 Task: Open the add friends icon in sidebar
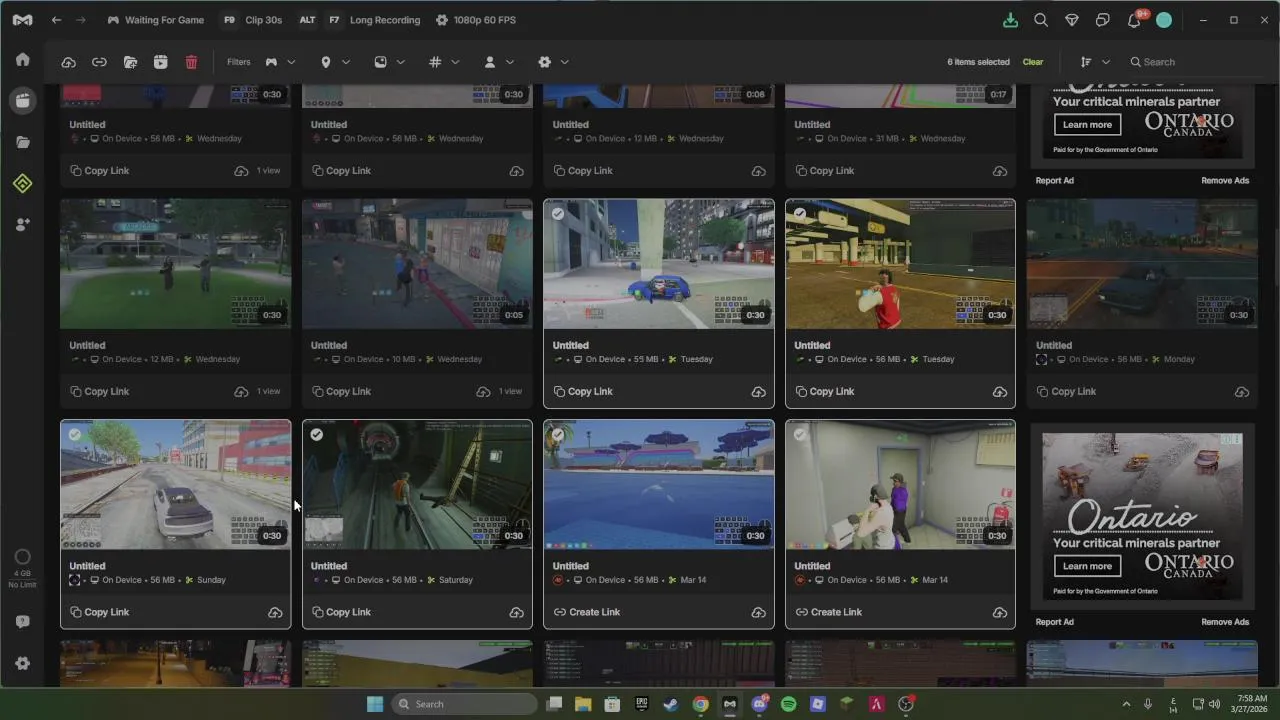coord(23,225)
